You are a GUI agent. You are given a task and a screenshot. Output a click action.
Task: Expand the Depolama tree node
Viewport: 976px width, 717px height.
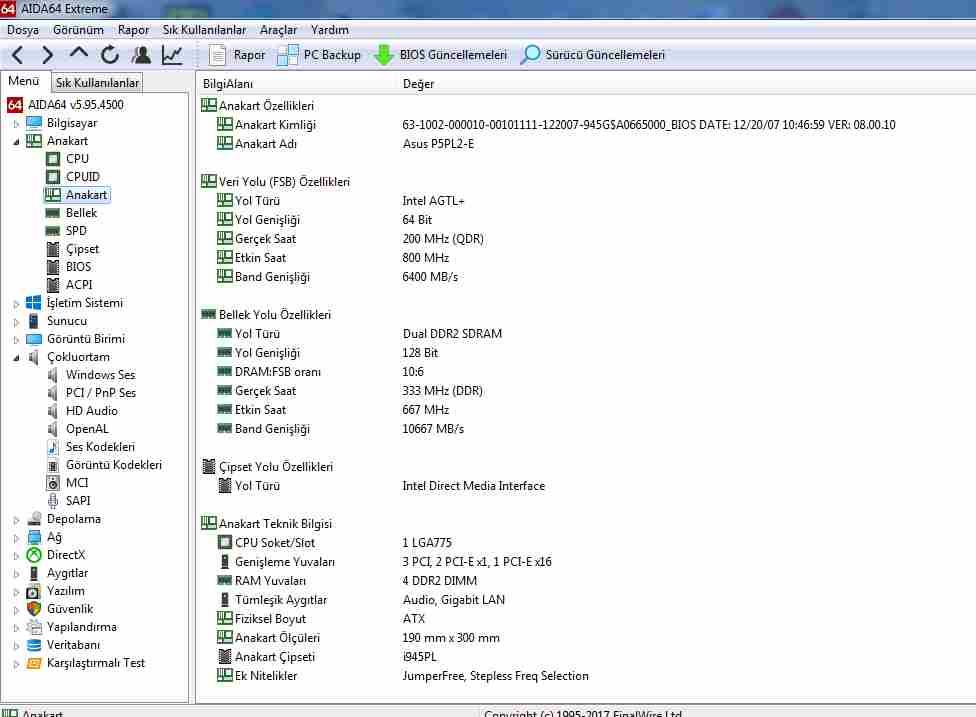click(16, 519)
